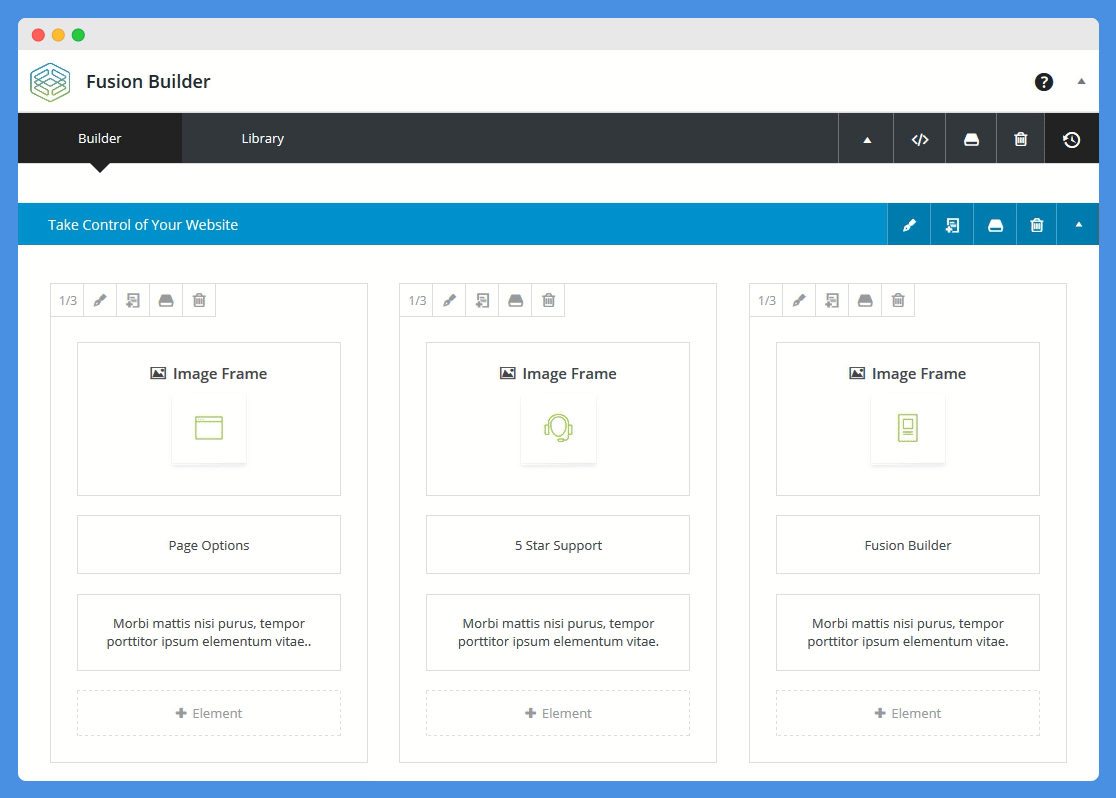Screen dimensions: 1116x798
Task: Save the Page Options column to library
Action: click(166, 300)
